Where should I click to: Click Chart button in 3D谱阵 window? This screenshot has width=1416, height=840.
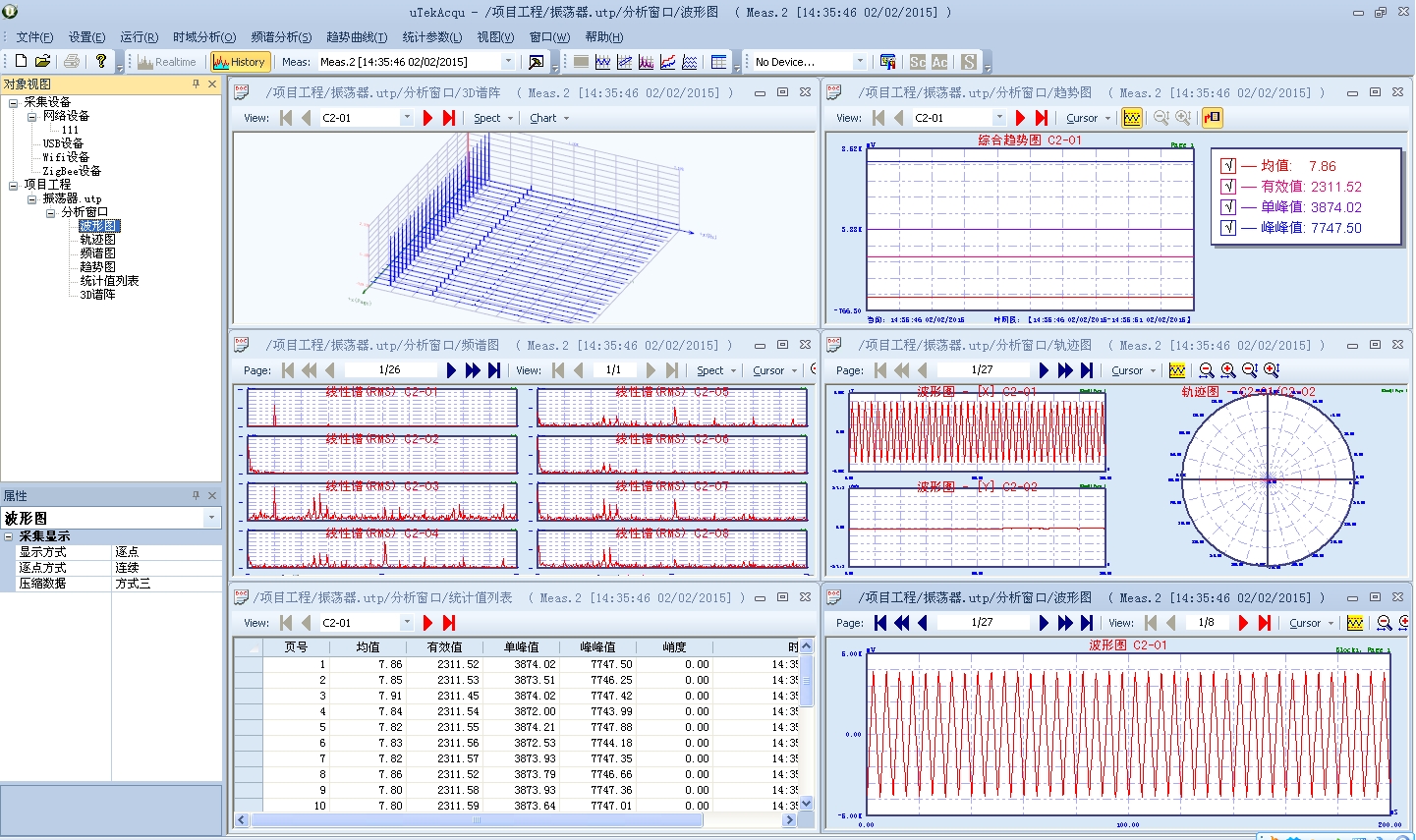[543, 118]
